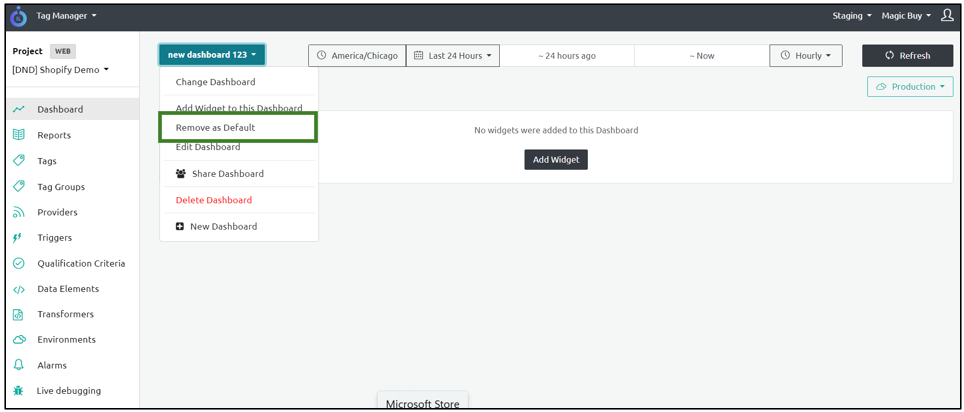Open Live debugging

pos(69,390)
